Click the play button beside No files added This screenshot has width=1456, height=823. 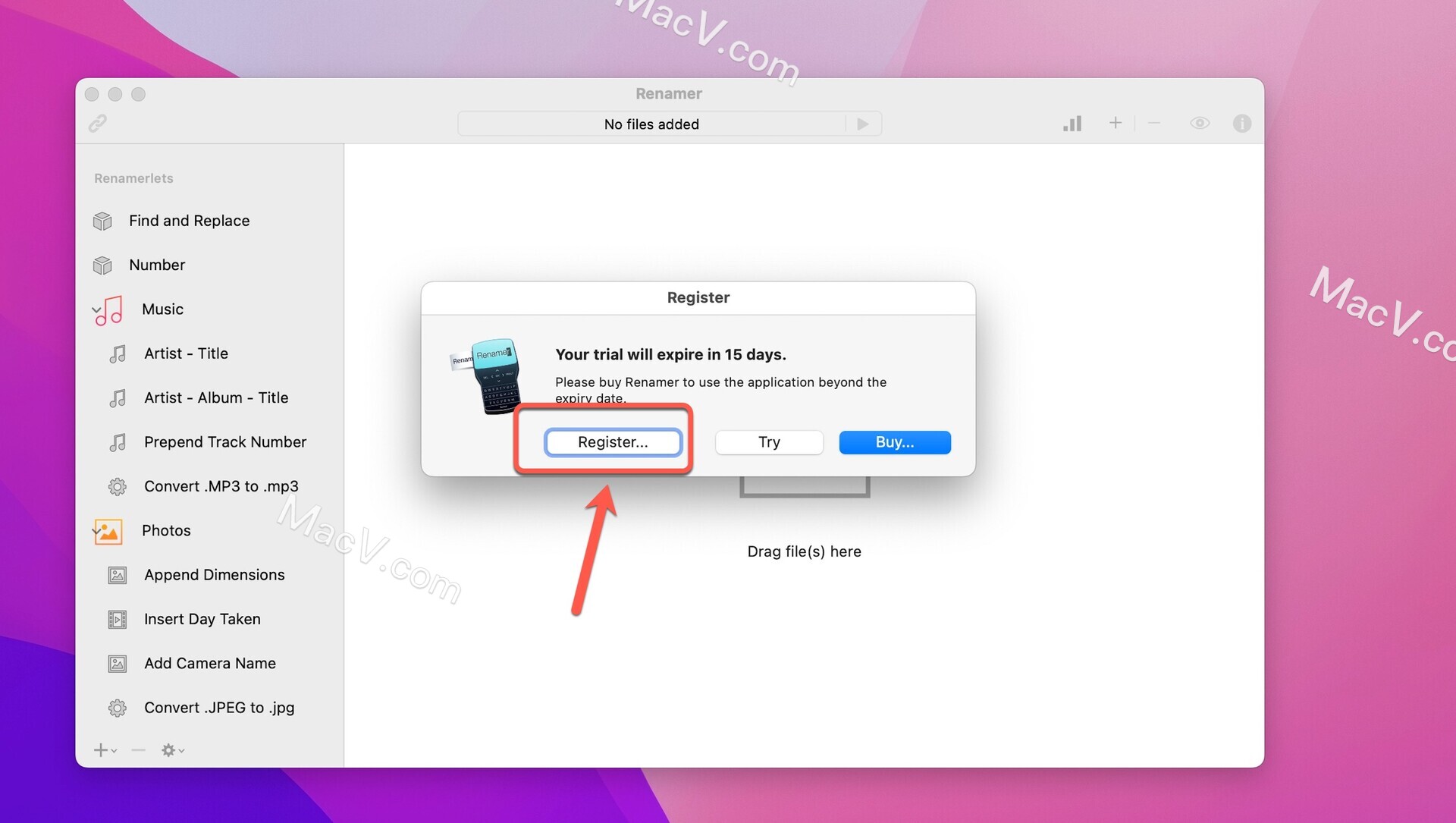coord(863,124)
